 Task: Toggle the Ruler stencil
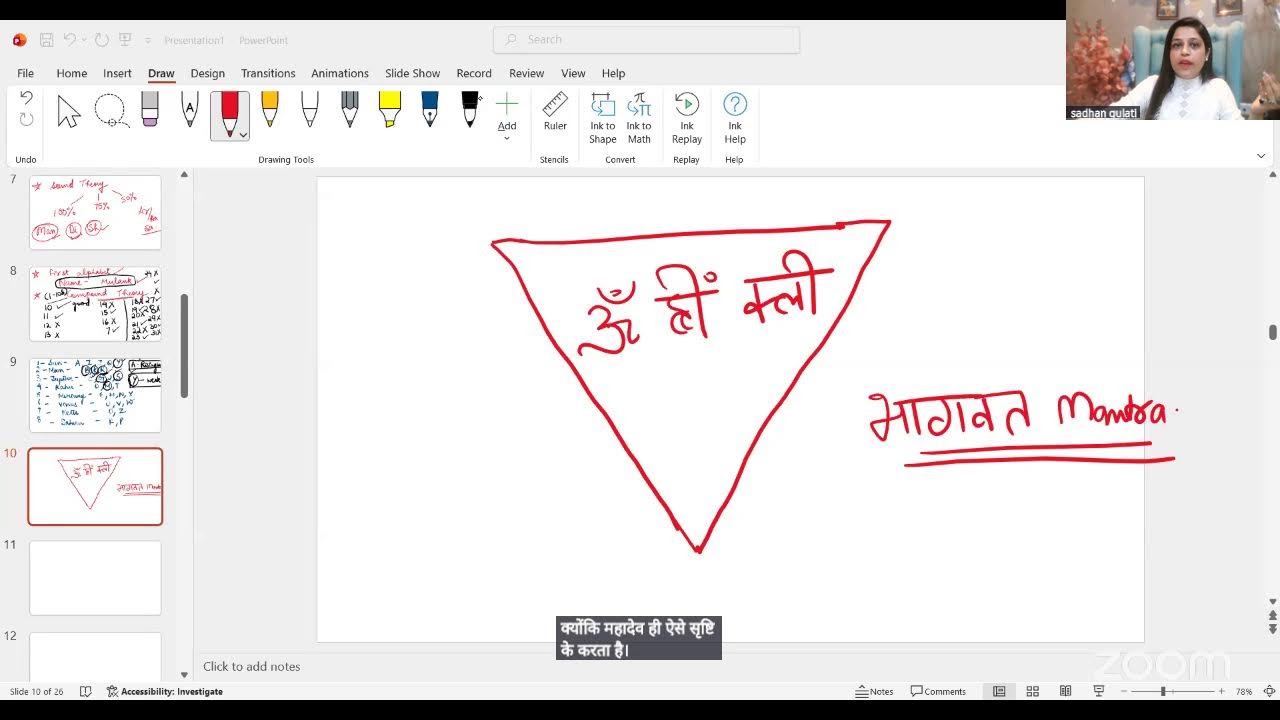(x=555, y=112)
